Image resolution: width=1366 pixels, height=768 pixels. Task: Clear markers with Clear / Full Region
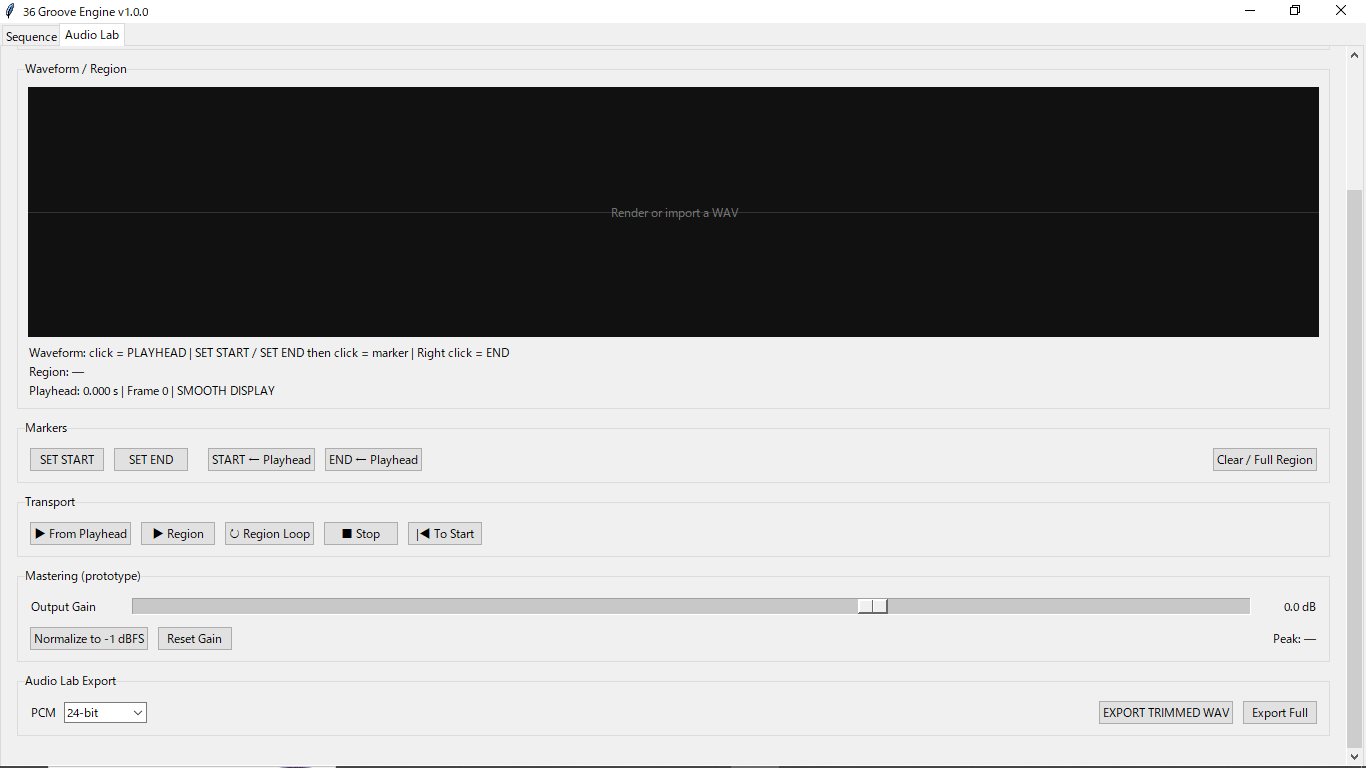click(x=1265, y=460)
